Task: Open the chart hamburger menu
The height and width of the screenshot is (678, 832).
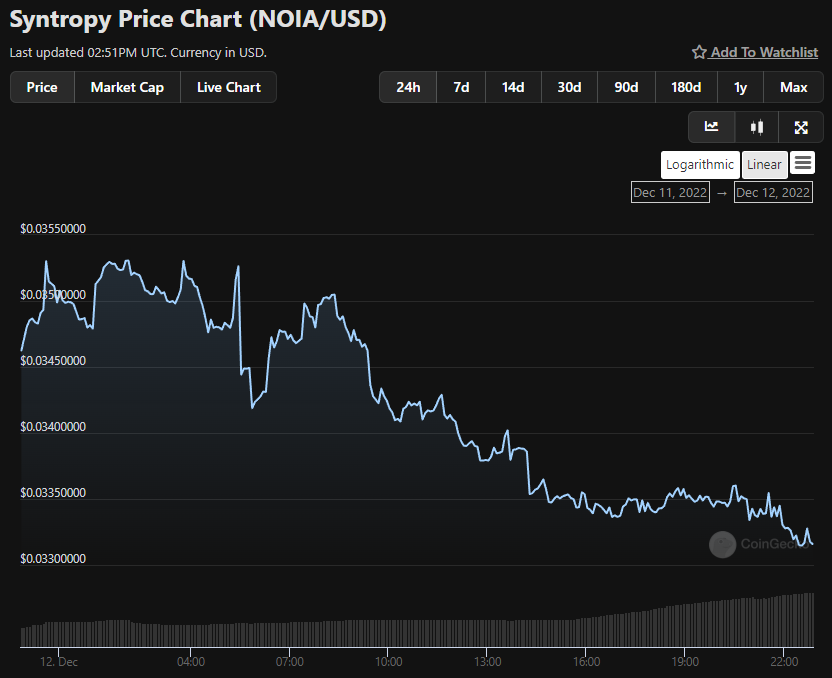Action: coord(802,163)
